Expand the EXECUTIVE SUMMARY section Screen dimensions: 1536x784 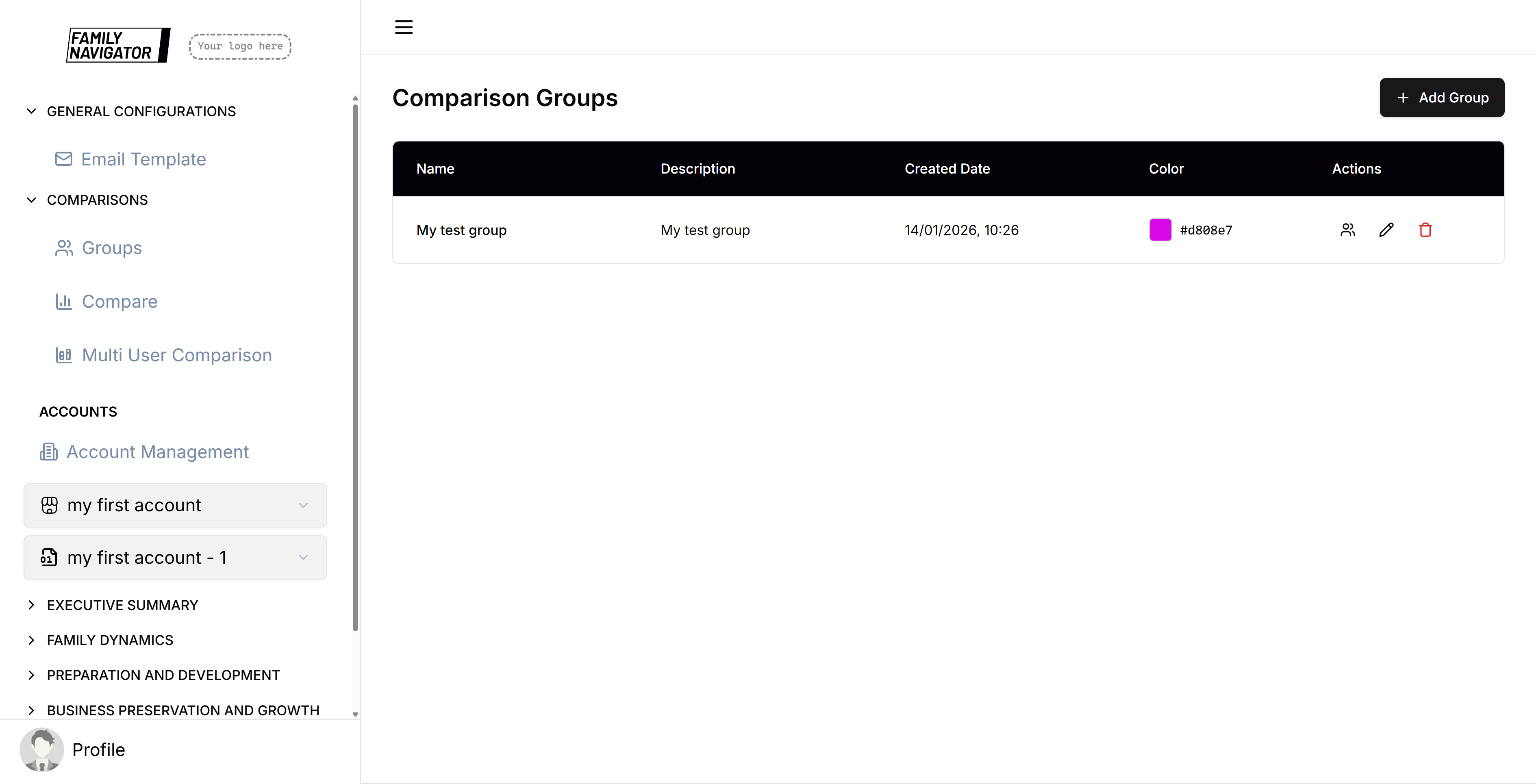(32, 604)
